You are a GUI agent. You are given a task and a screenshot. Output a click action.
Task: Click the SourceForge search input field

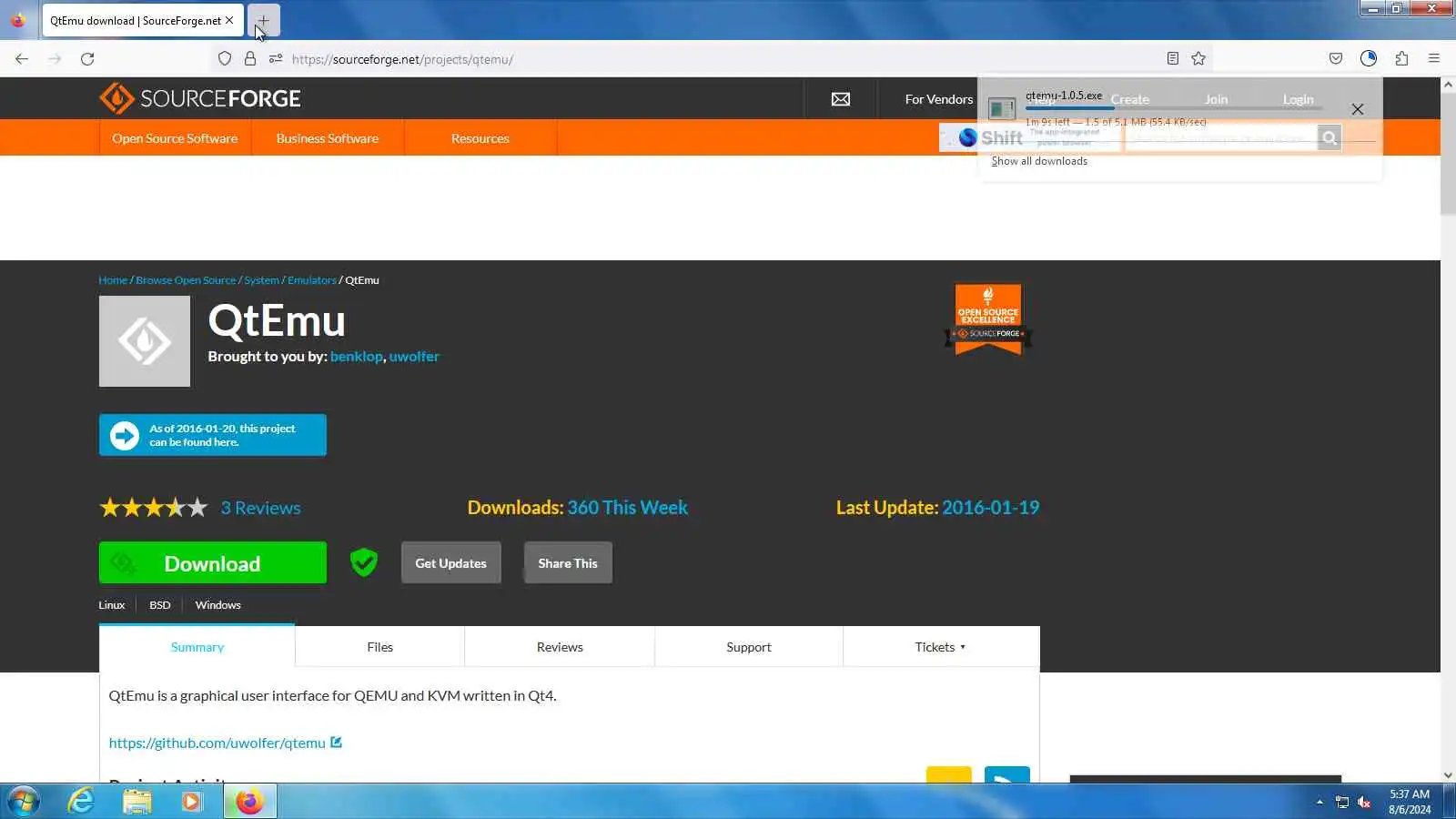click(x=1221, y=138)
